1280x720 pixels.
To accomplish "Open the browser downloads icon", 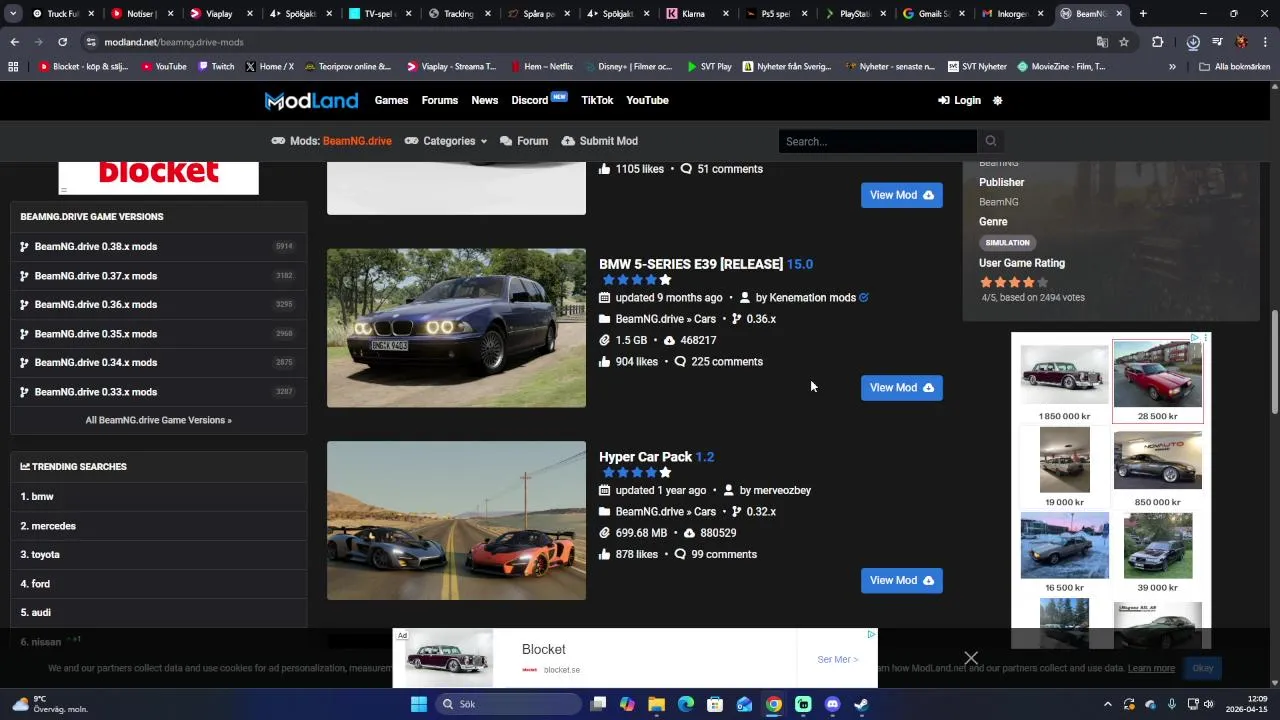I will pyautogui.click(x=1193, y=42).
